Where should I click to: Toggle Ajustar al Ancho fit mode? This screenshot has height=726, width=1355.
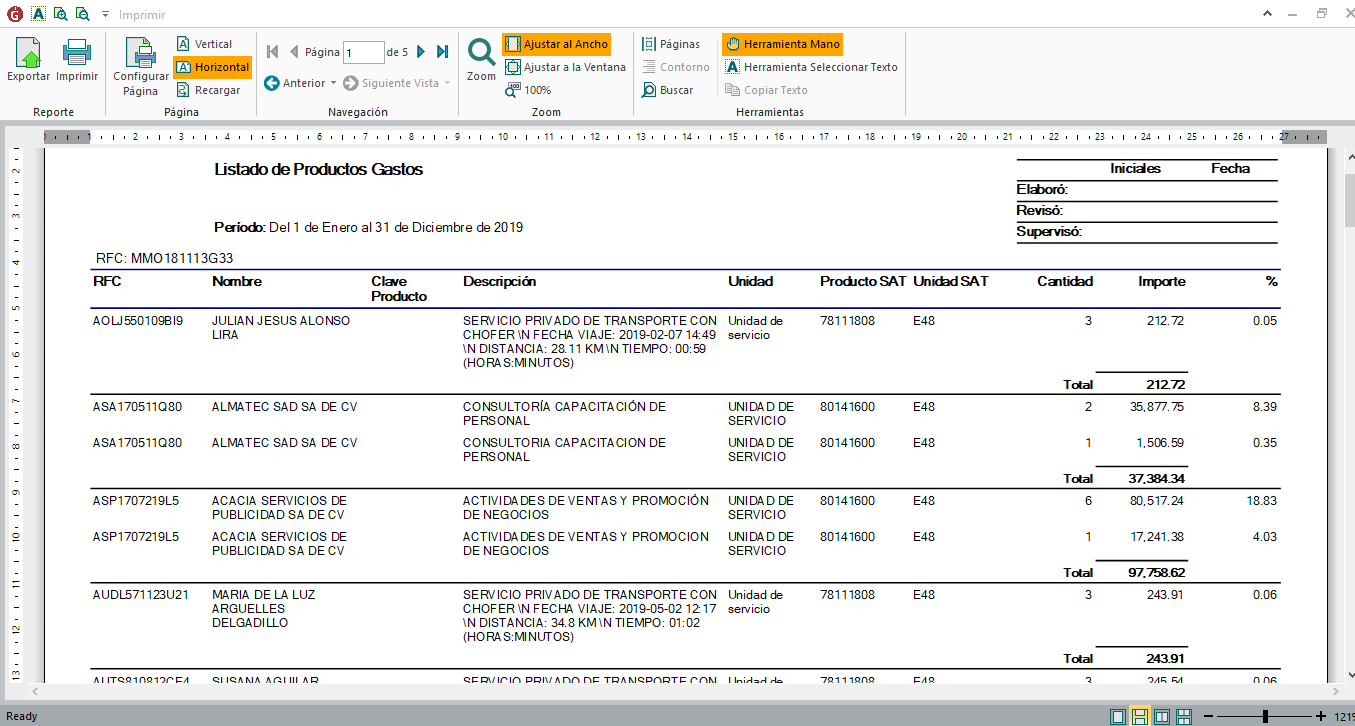pos(556,44)
